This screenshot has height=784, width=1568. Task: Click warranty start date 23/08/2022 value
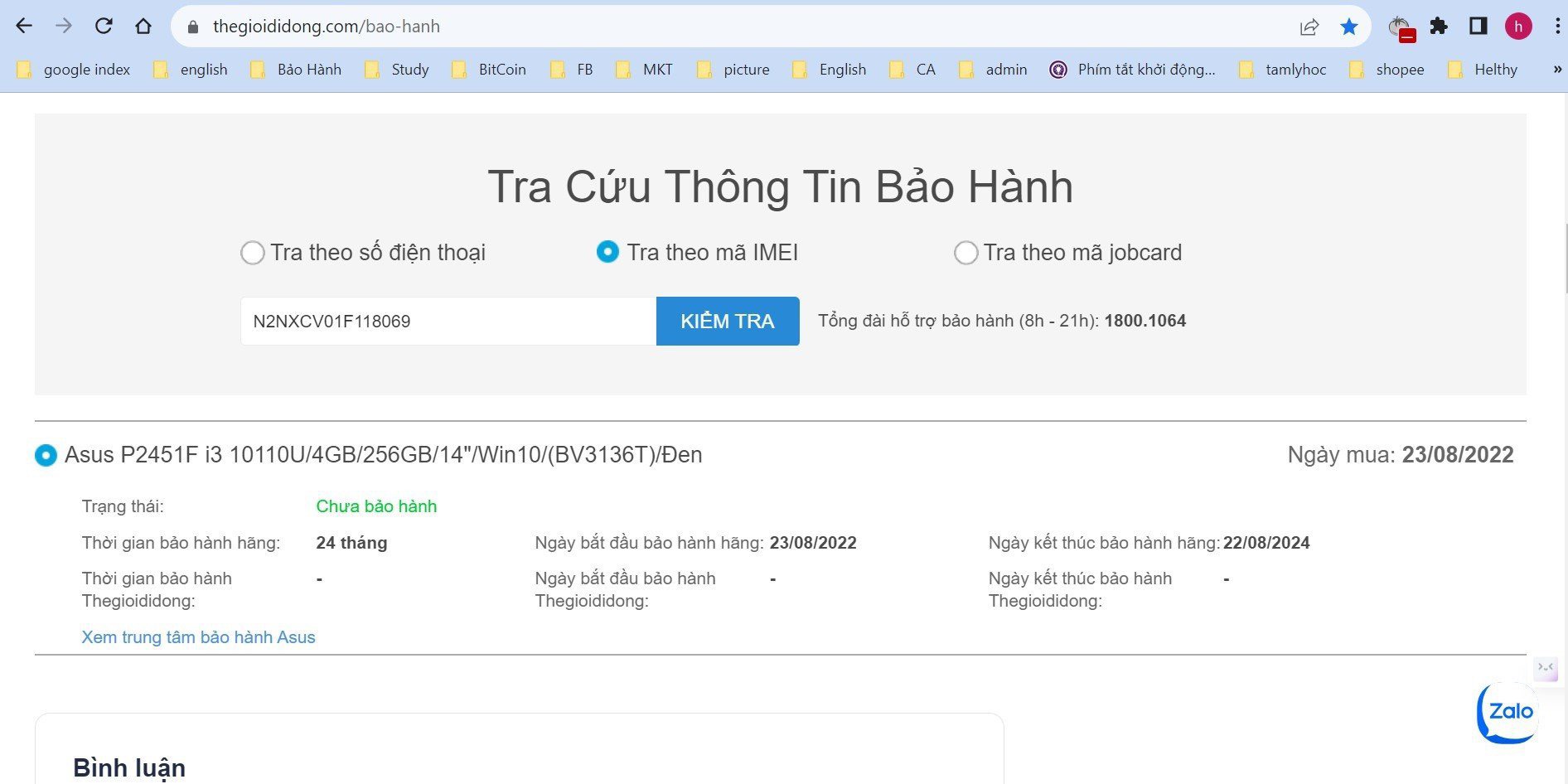813,543
